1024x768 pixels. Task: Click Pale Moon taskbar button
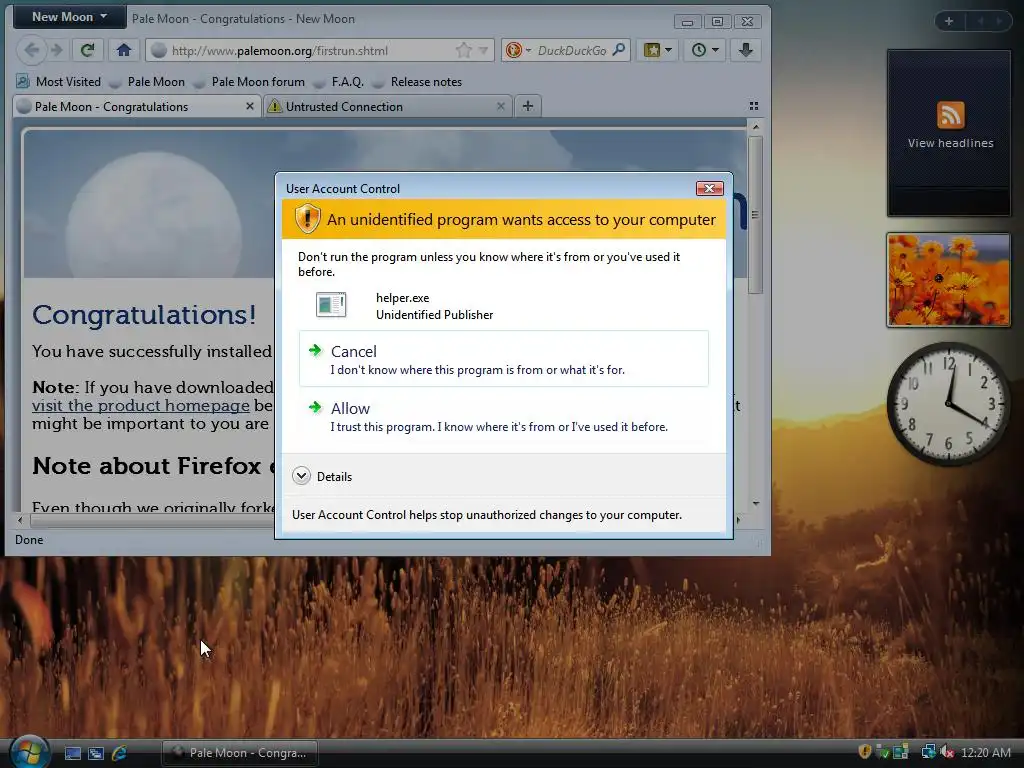point(240,753)
